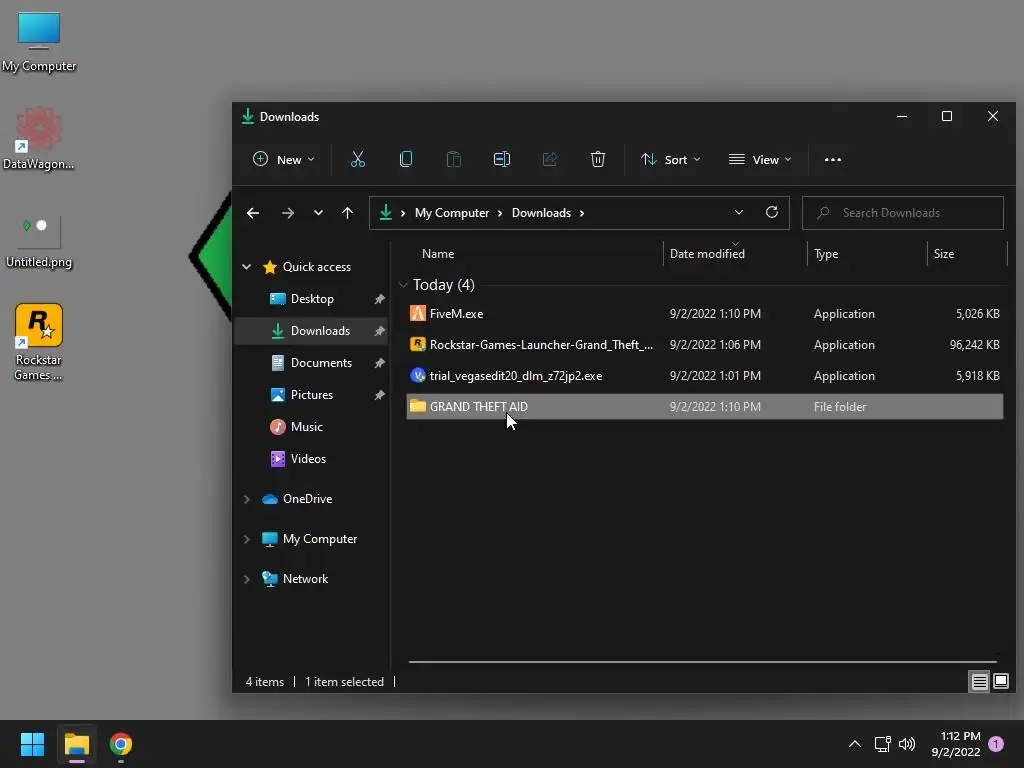Switch to details view layout icon
Viewport: 1024px width, 768px height.
click(x=979, y=682)
